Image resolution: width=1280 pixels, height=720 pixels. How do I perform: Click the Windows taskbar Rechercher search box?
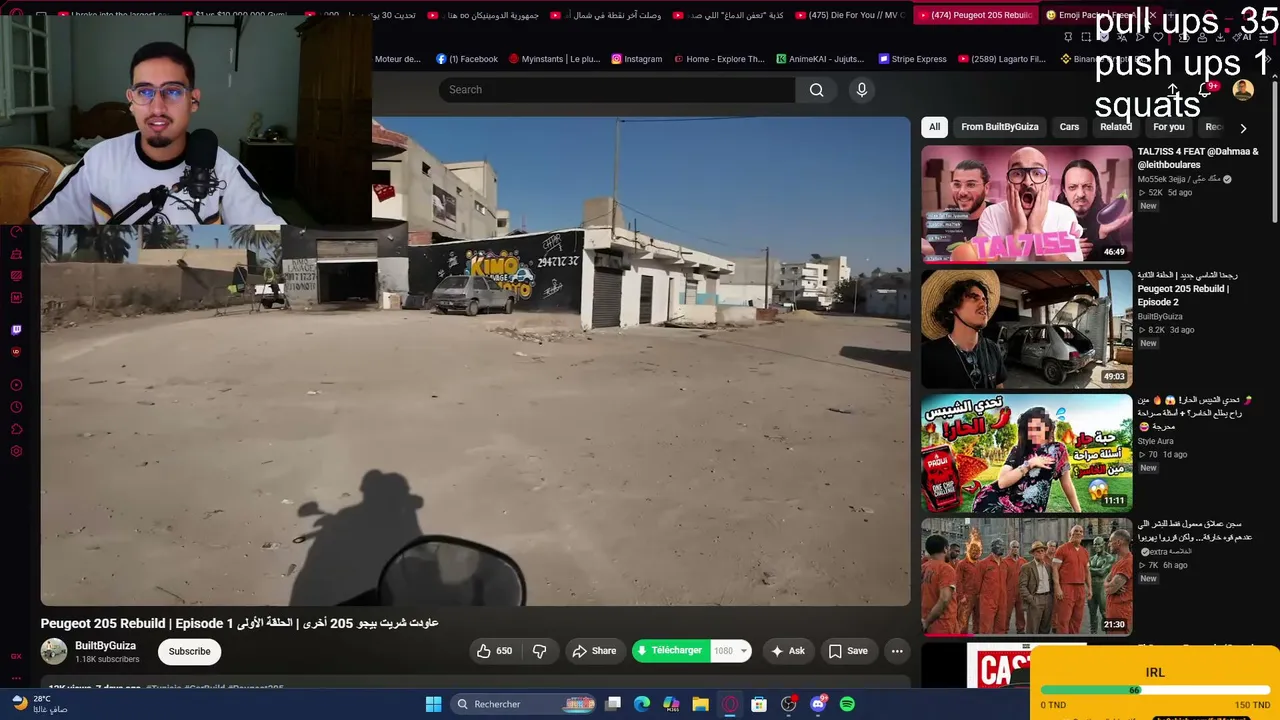point(523,704)
